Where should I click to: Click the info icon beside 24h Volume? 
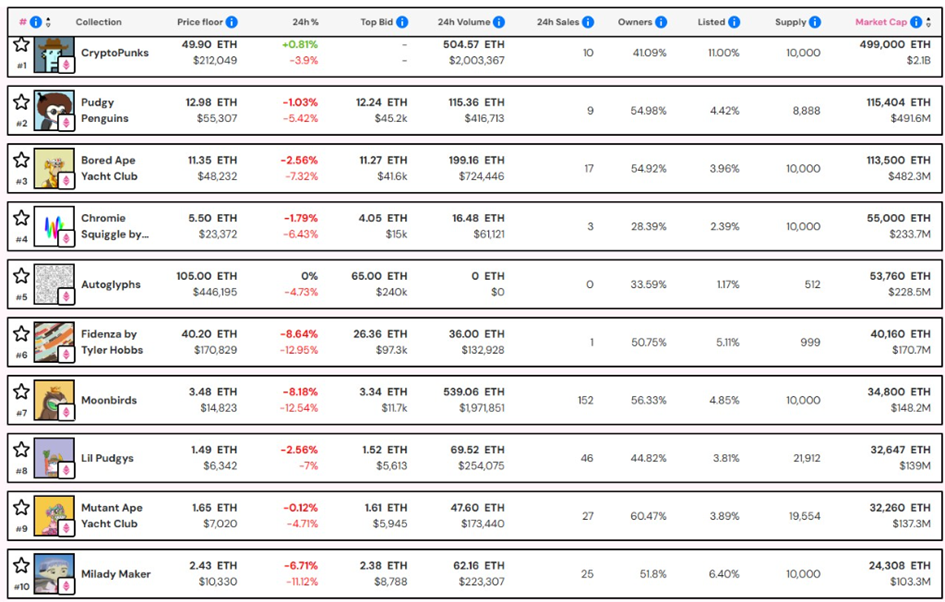click(499, 22)
